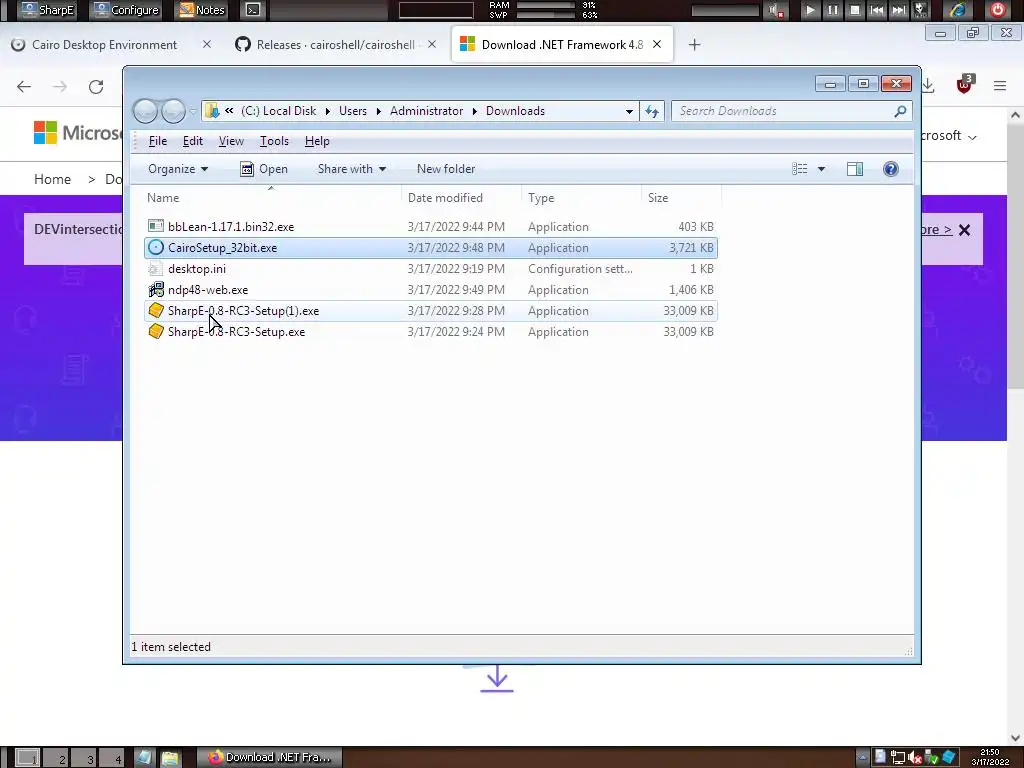Toggle the preview pane in Explorer
1024x768 pixels.
click(x=855, y=169)
